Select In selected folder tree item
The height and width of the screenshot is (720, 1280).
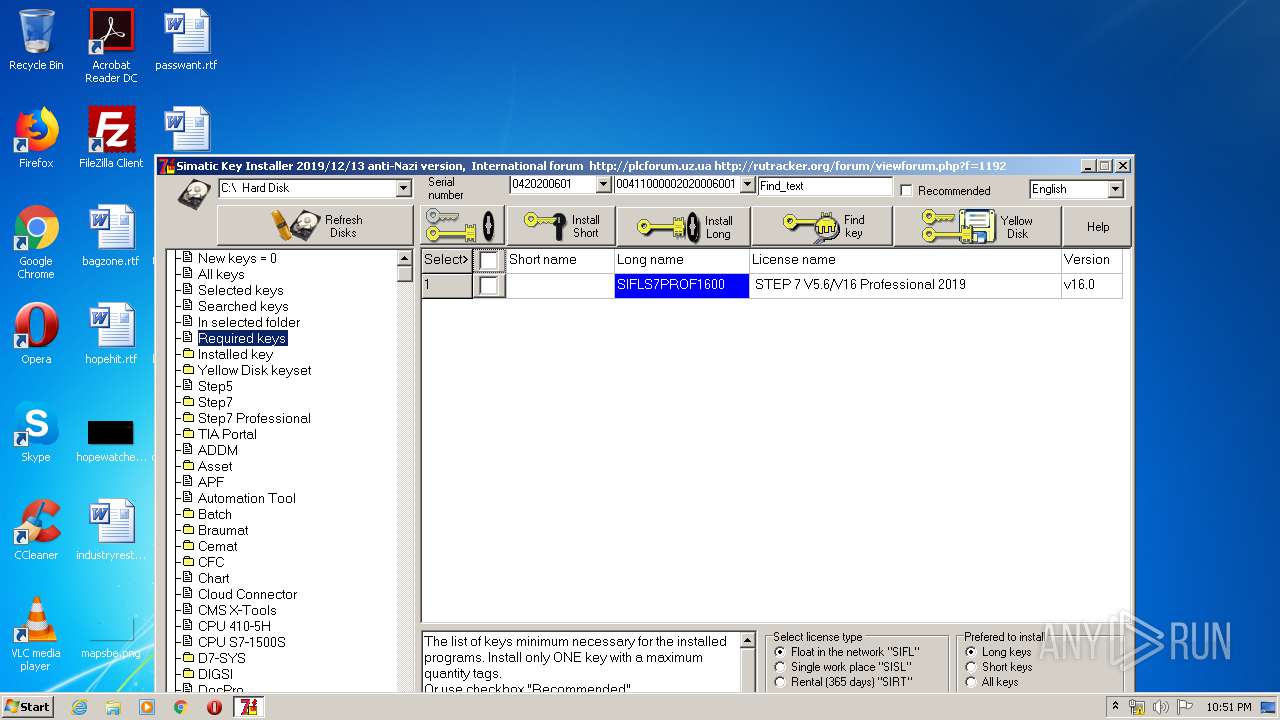tap(249, 322)
